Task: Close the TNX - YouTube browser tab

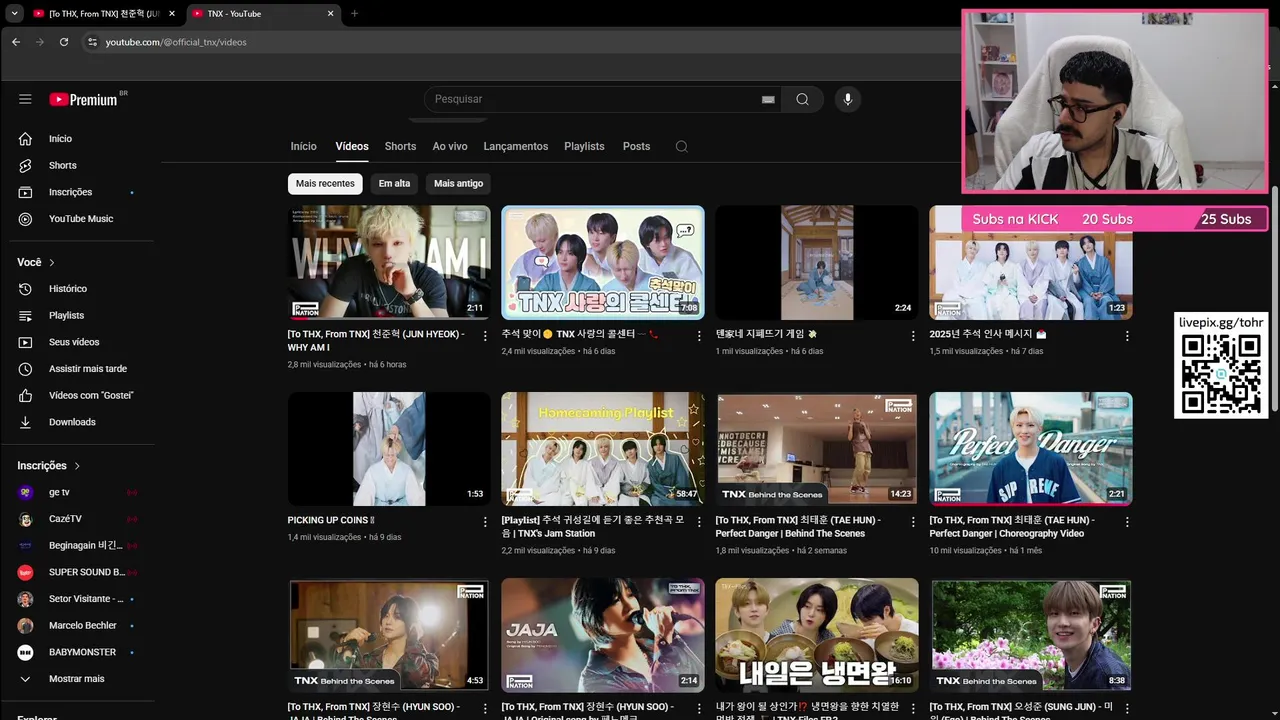Action: pyautogui.click(x=331, y=14)
